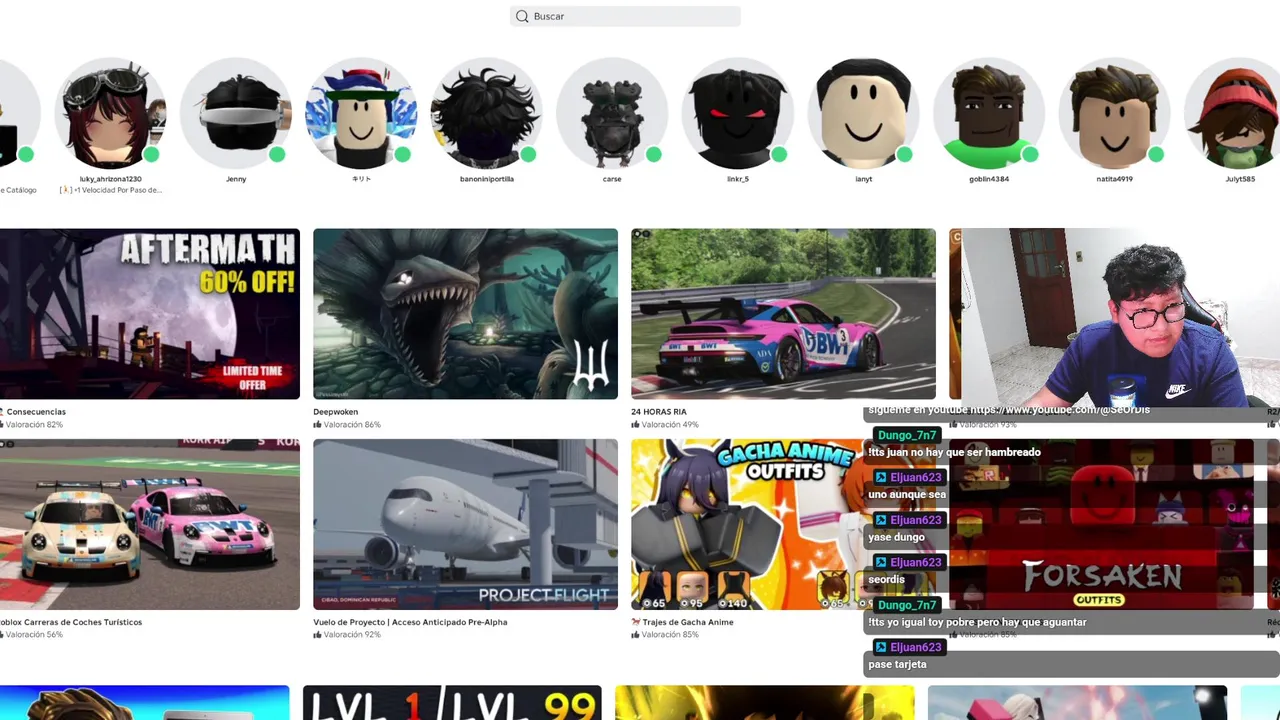Open the Aftermath 60% OFF game thumbnail
This screenshot has height=720, width=1280.
click(x=150, y=314)
